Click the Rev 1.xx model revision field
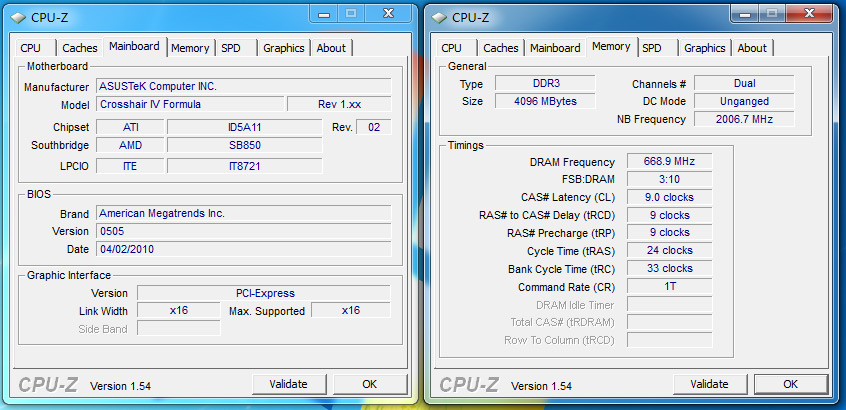846x410 pixels. click(339, 104)
